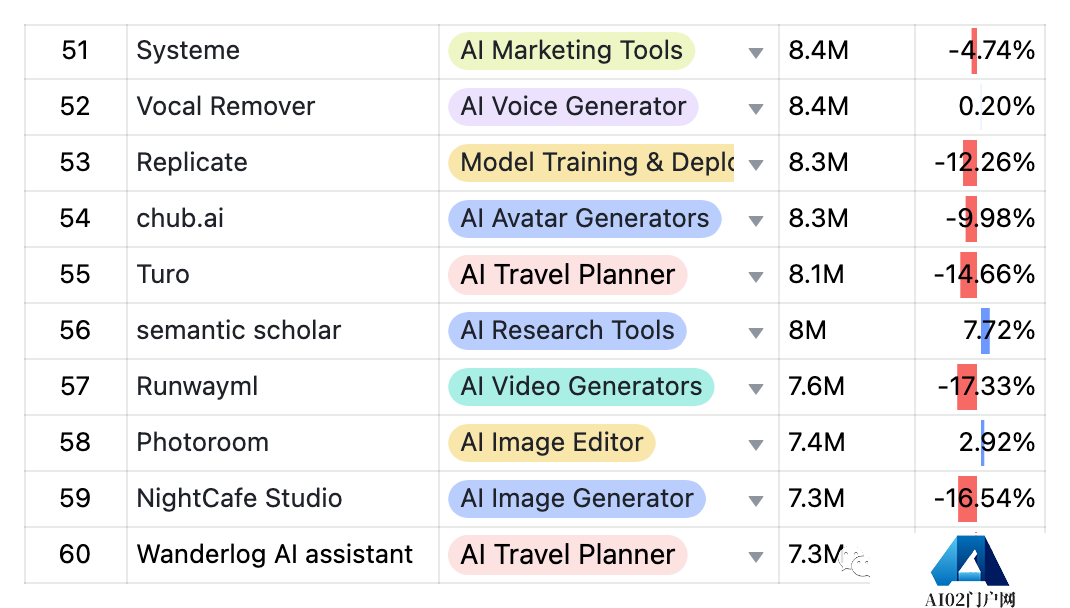Click the Photoroom tool name

pyautogui.click(x=203, y=442)
